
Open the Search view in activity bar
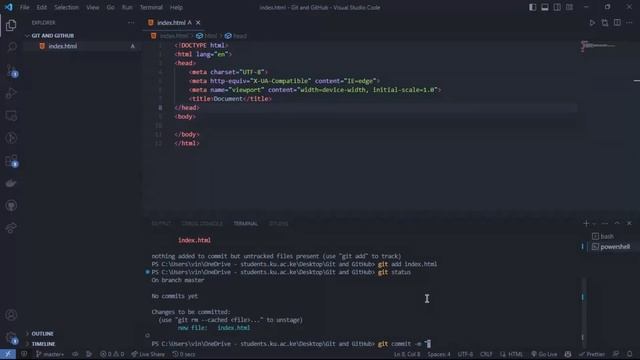click(11, 48)
